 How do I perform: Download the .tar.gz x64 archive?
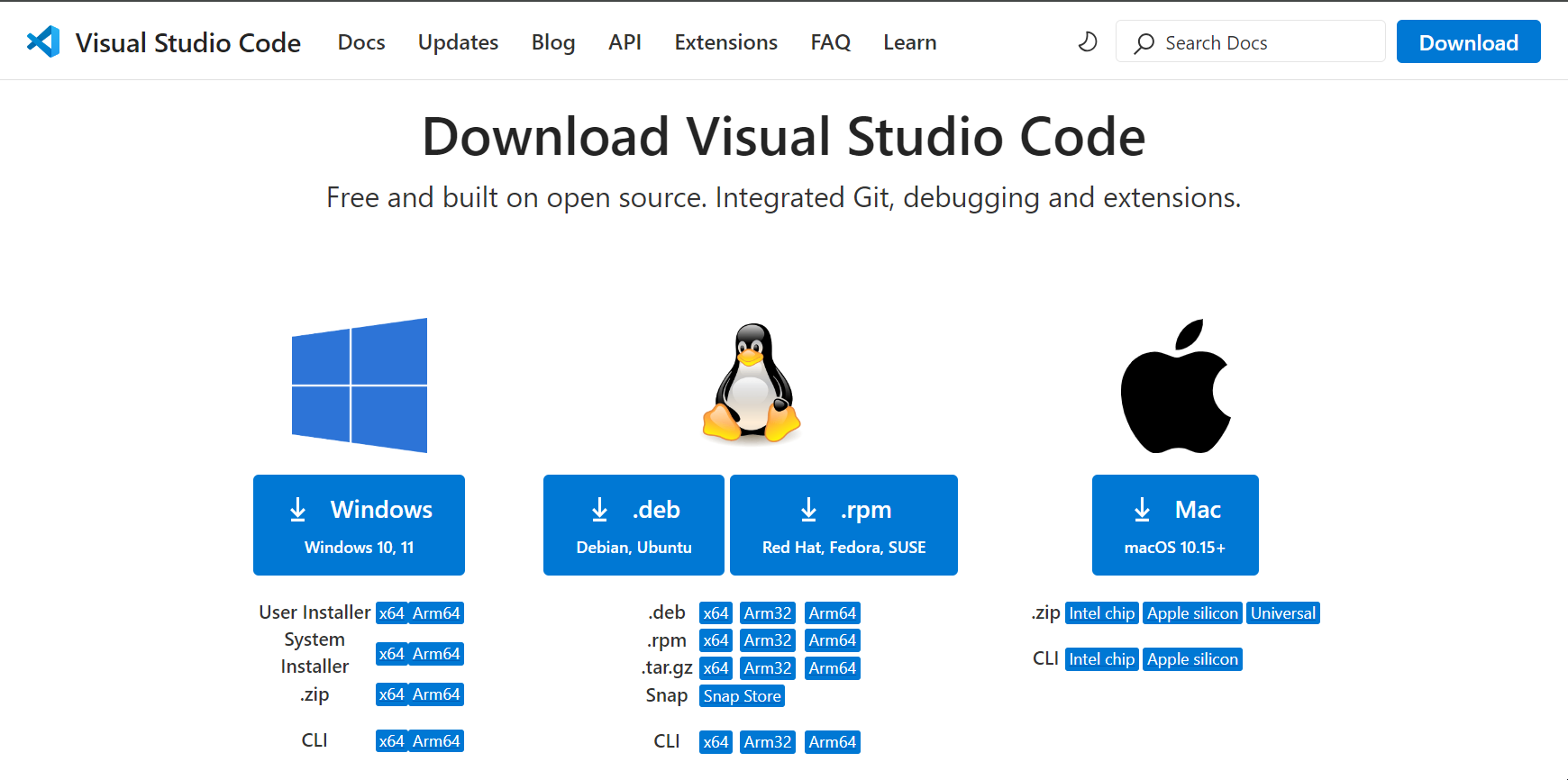pyautogui.click(x=716, y=668)
